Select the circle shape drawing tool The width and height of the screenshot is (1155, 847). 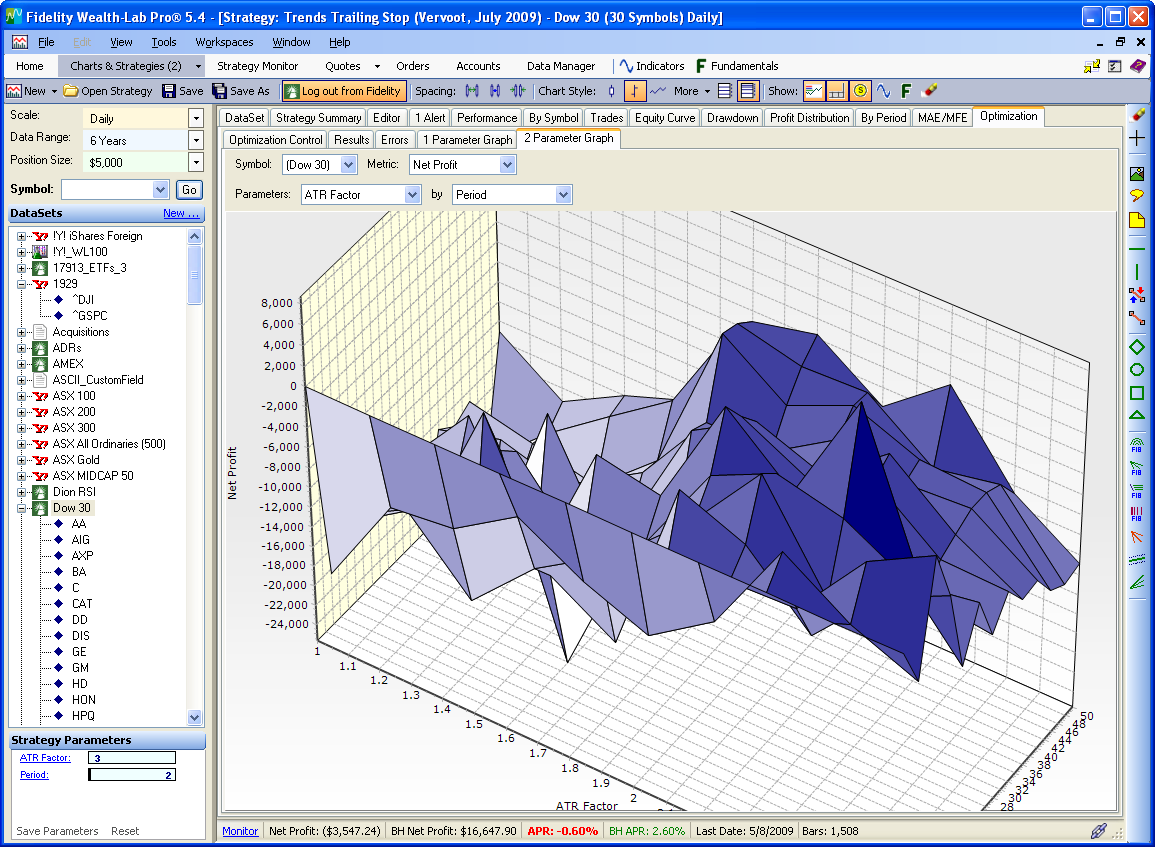pos(1137,369)
